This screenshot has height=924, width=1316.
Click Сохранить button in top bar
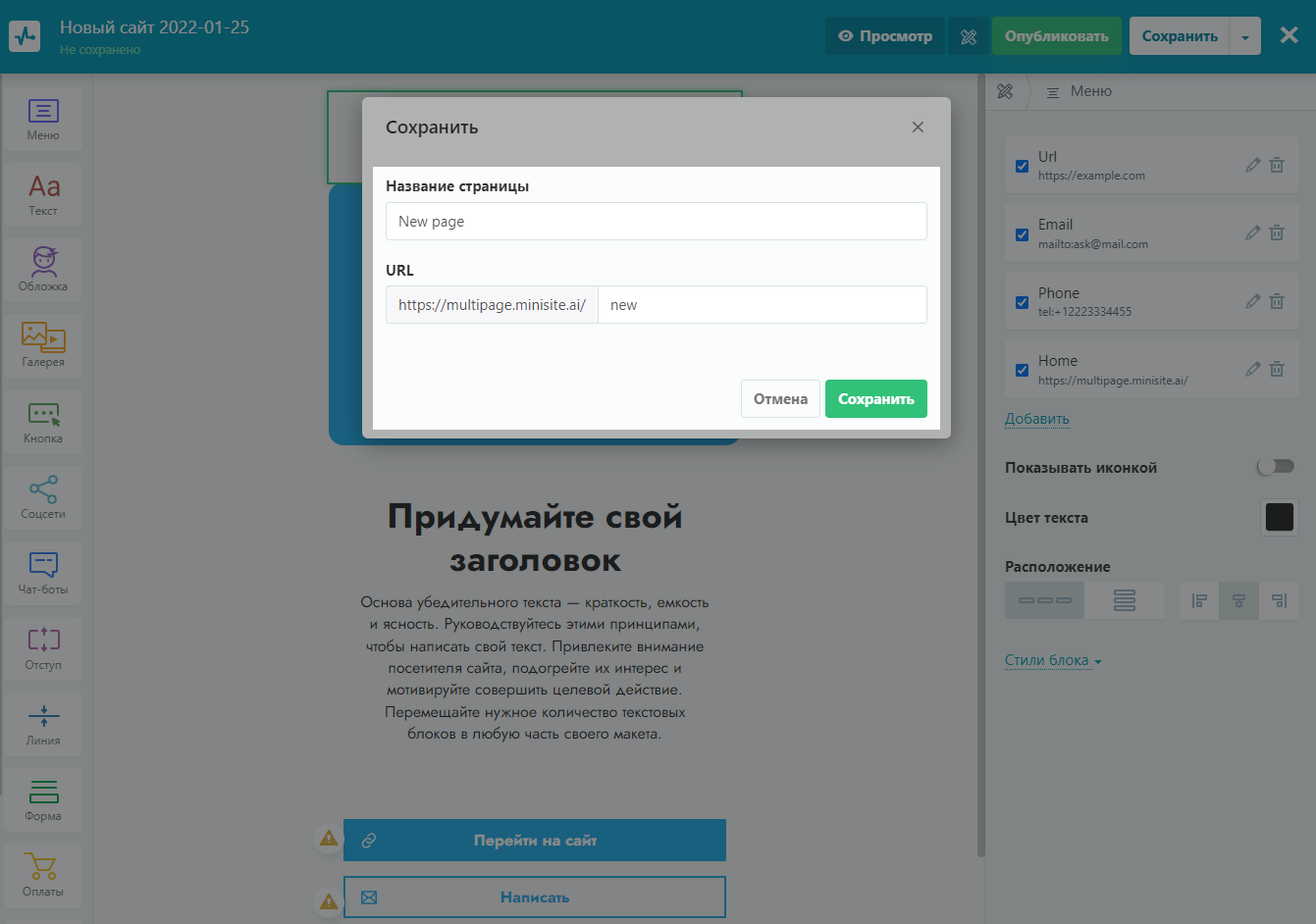pyautogui.click(x=1180, y=36)
